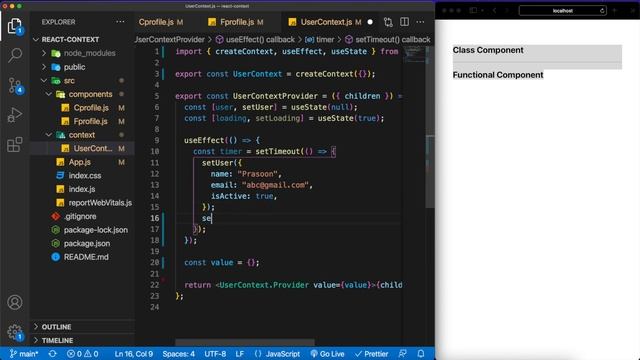Click the browser localhost address field
640x360 pixels.
tap(562, 11)
